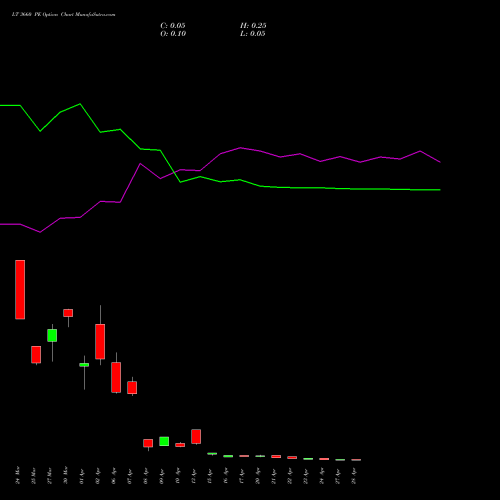Image resolution: width=500 pixels, height=500 pixels.
Task: Click the close value C: 0.05
Action: click(x=173, y=26)
